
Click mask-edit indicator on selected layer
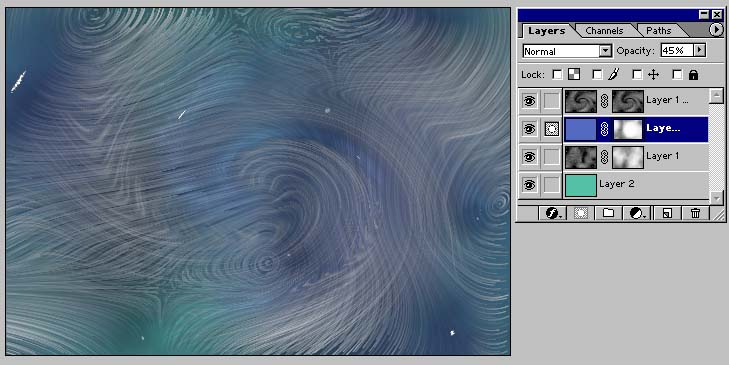coord(551,129)
